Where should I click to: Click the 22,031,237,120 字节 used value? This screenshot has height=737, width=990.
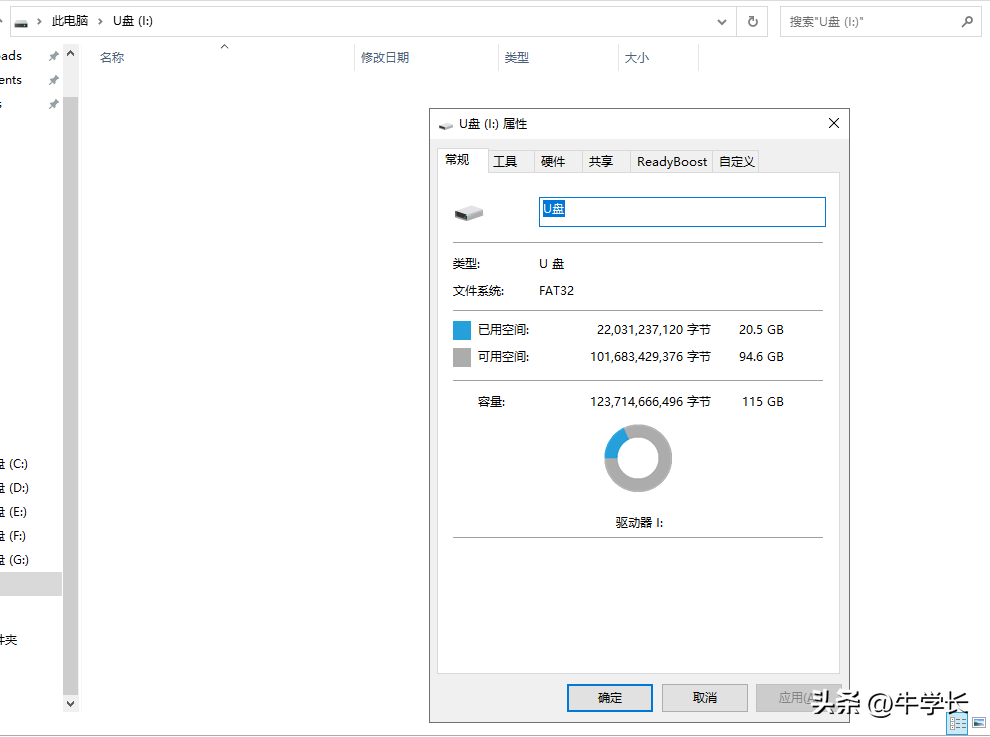(x=653, y=330)
